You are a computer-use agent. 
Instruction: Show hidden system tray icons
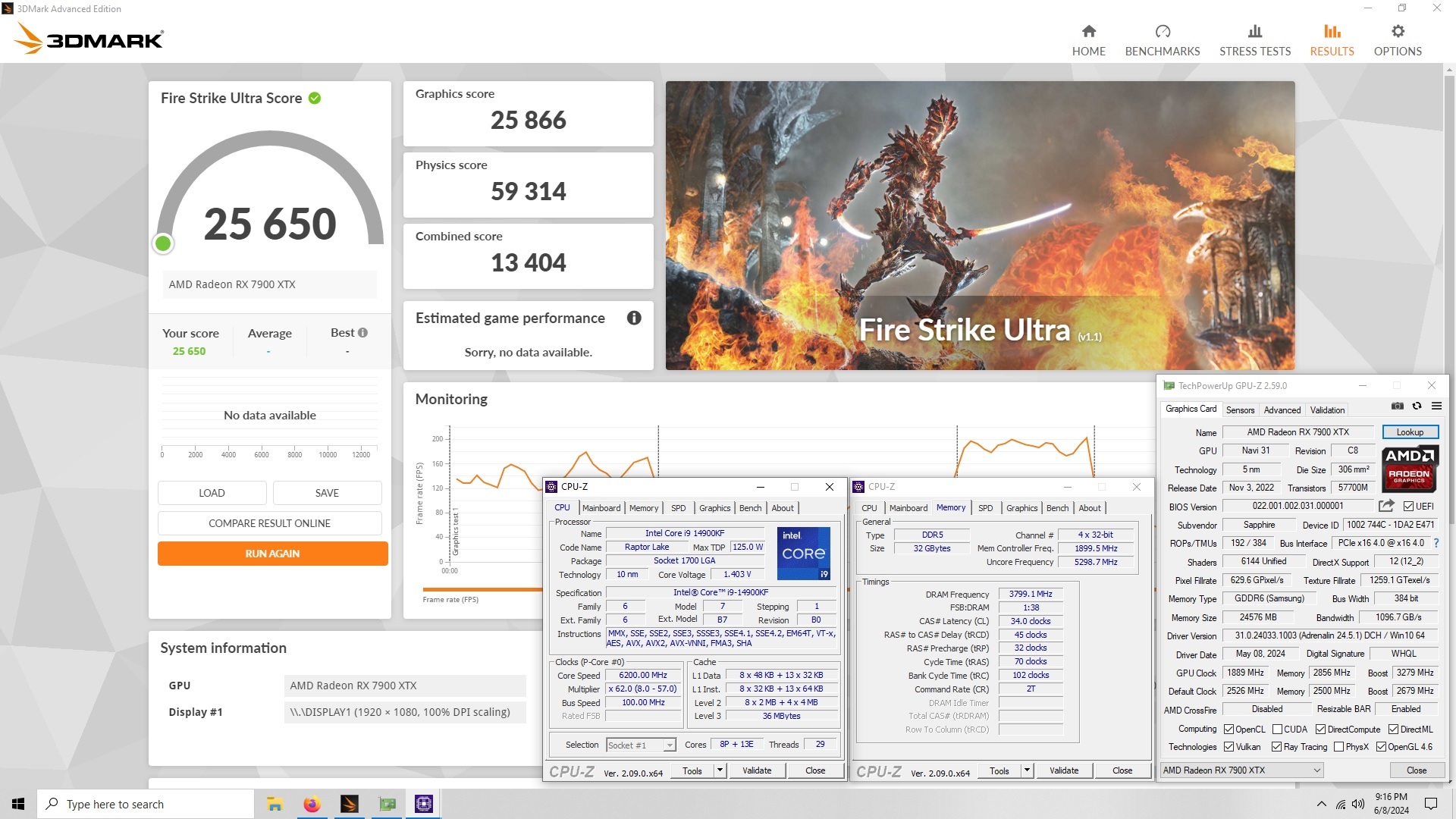tap(1322, 804)
